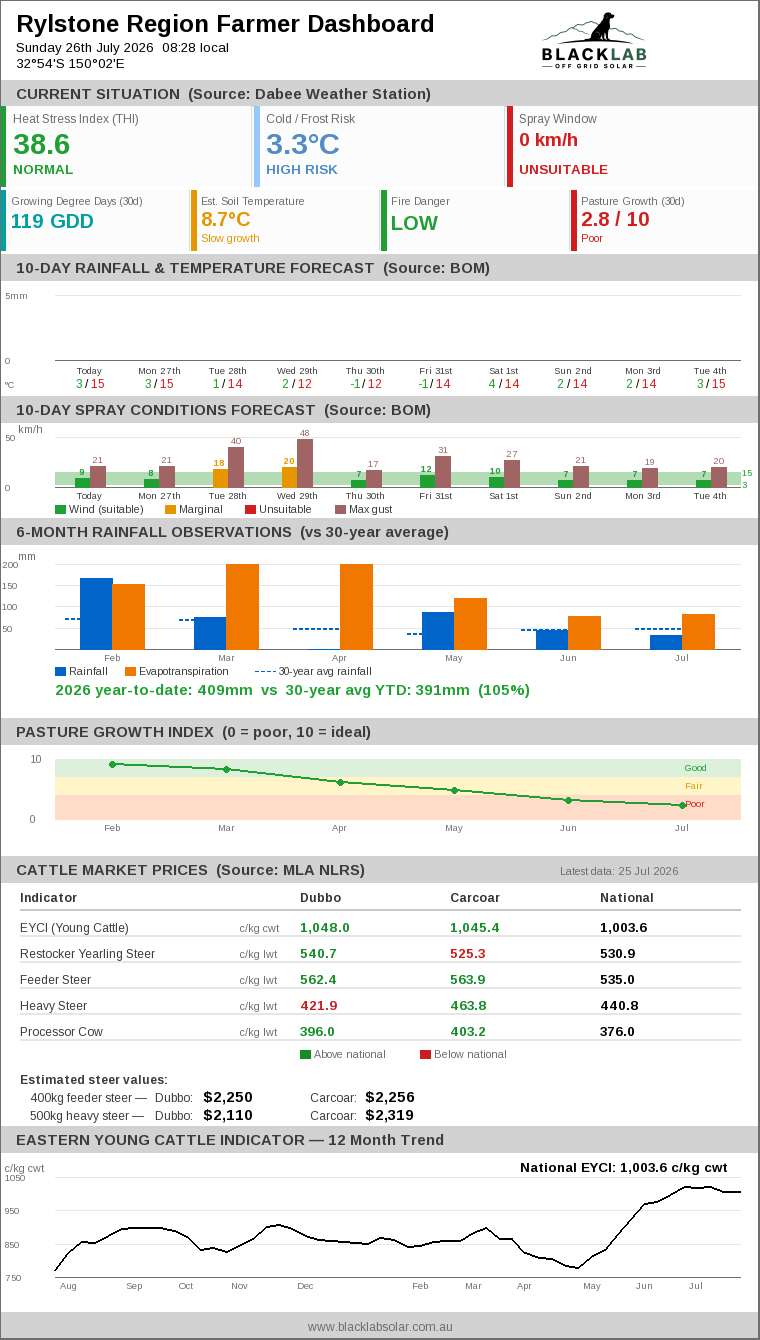
Task: Click the Dubbo feeder steer value $2,250
Action: click(228, 1097)
